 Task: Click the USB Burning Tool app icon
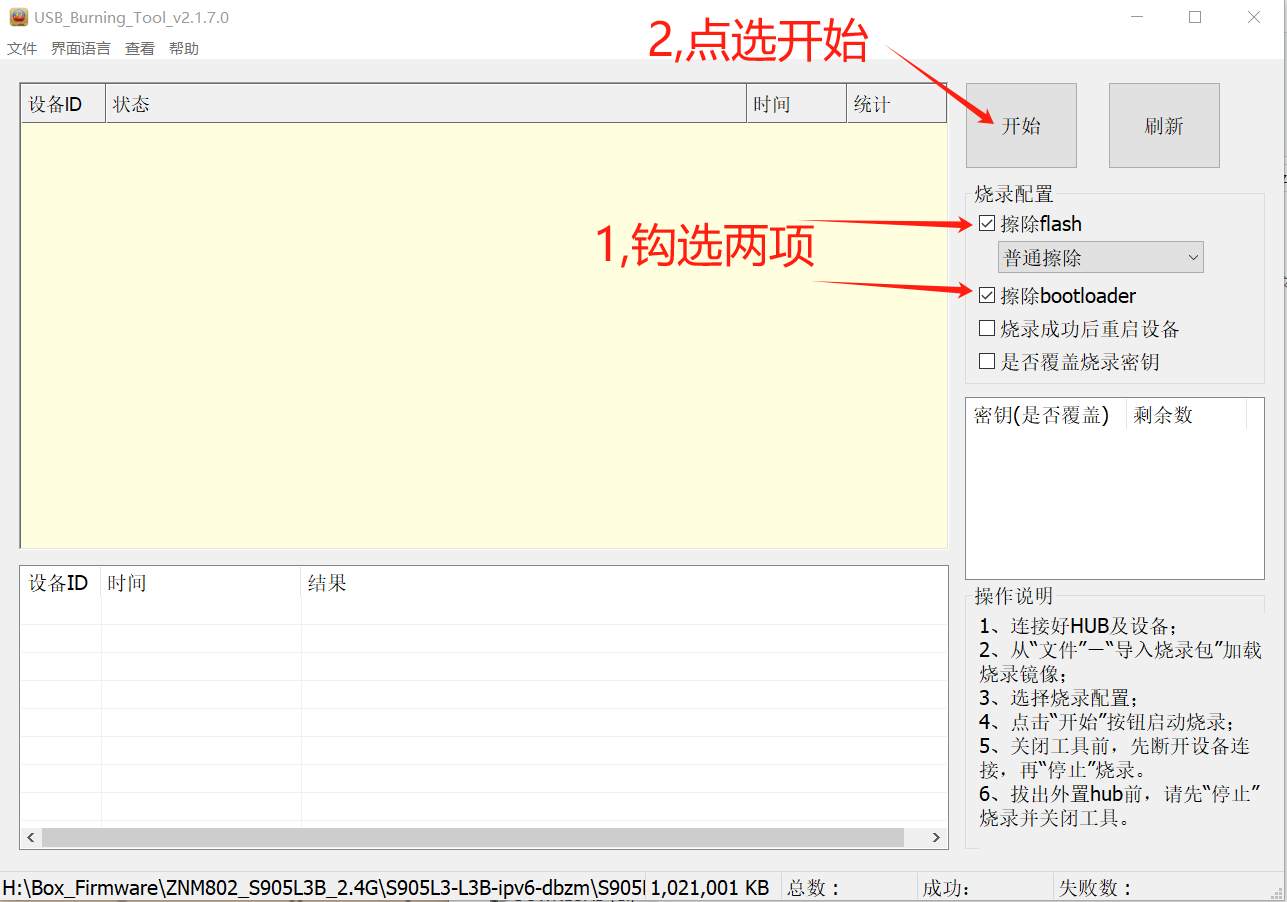point(18,17)
